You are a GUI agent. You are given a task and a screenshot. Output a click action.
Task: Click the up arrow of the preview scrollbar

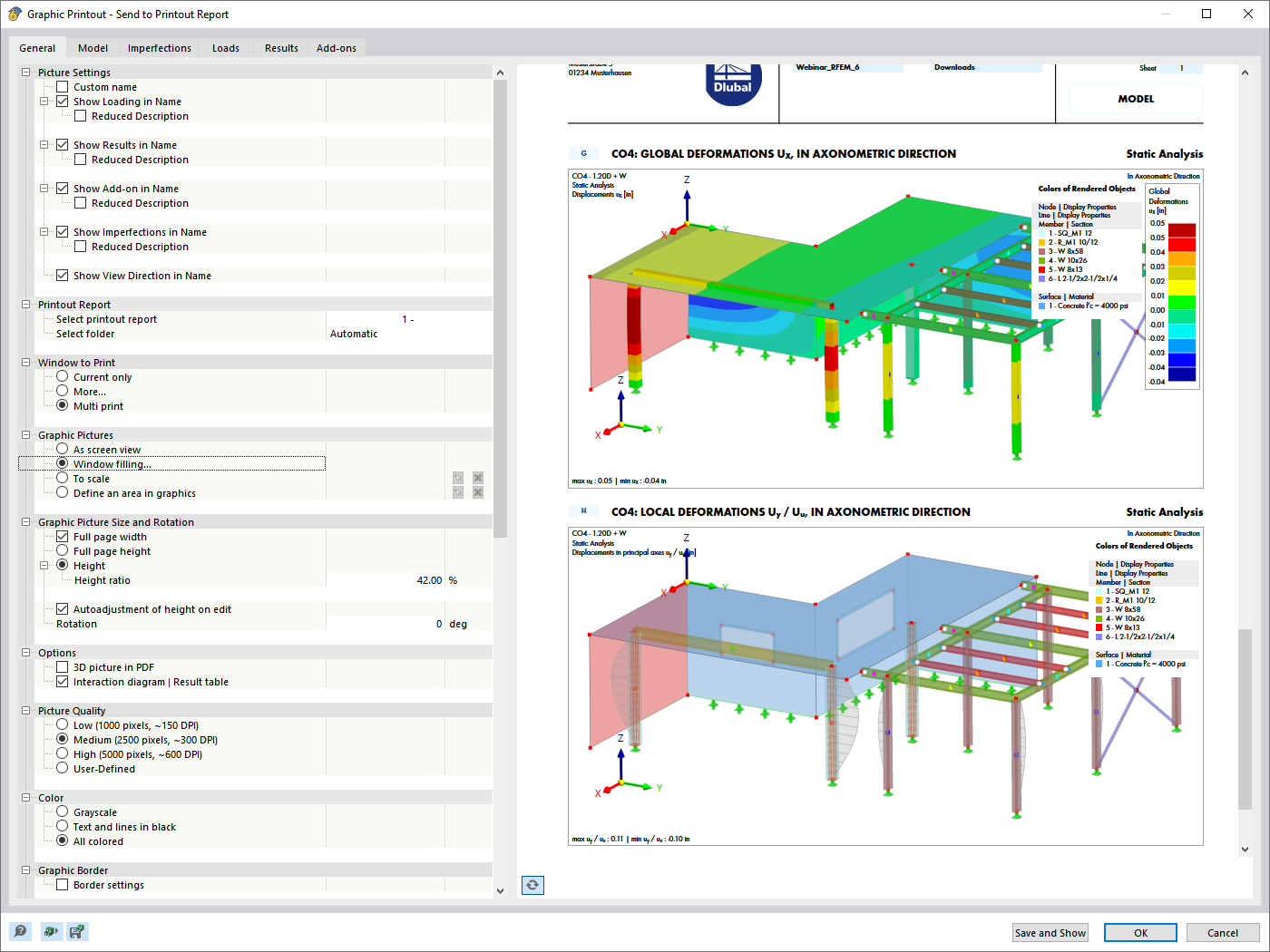pos(1245,73)
